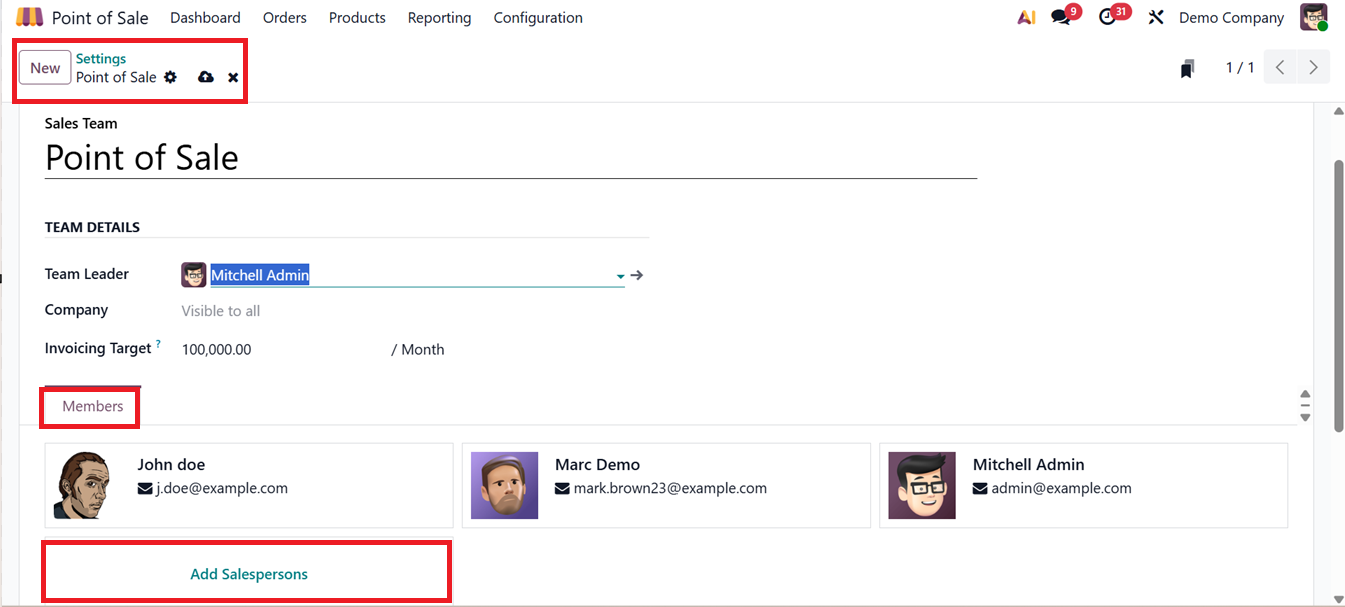Open the Reporting menu
This screenshot has width=1345, height=607.
click(x=439, y=18)
